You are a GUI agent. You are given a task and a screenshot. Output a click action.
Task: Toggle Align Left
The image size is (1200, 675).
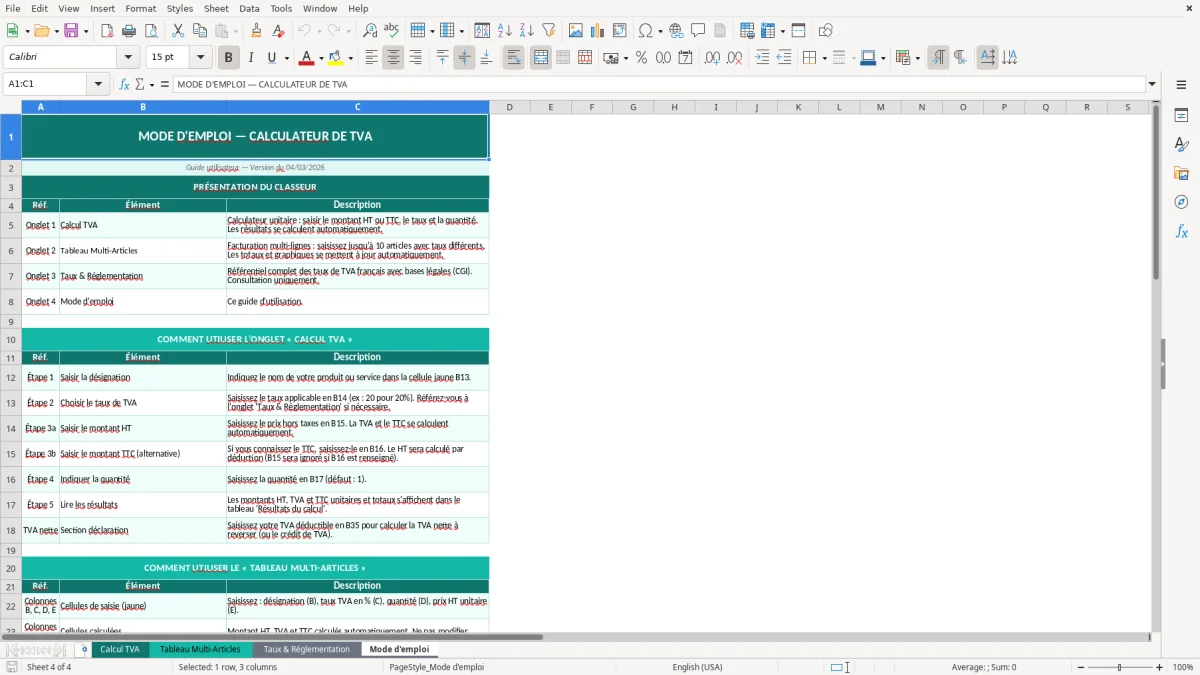[x=371, y=58]
